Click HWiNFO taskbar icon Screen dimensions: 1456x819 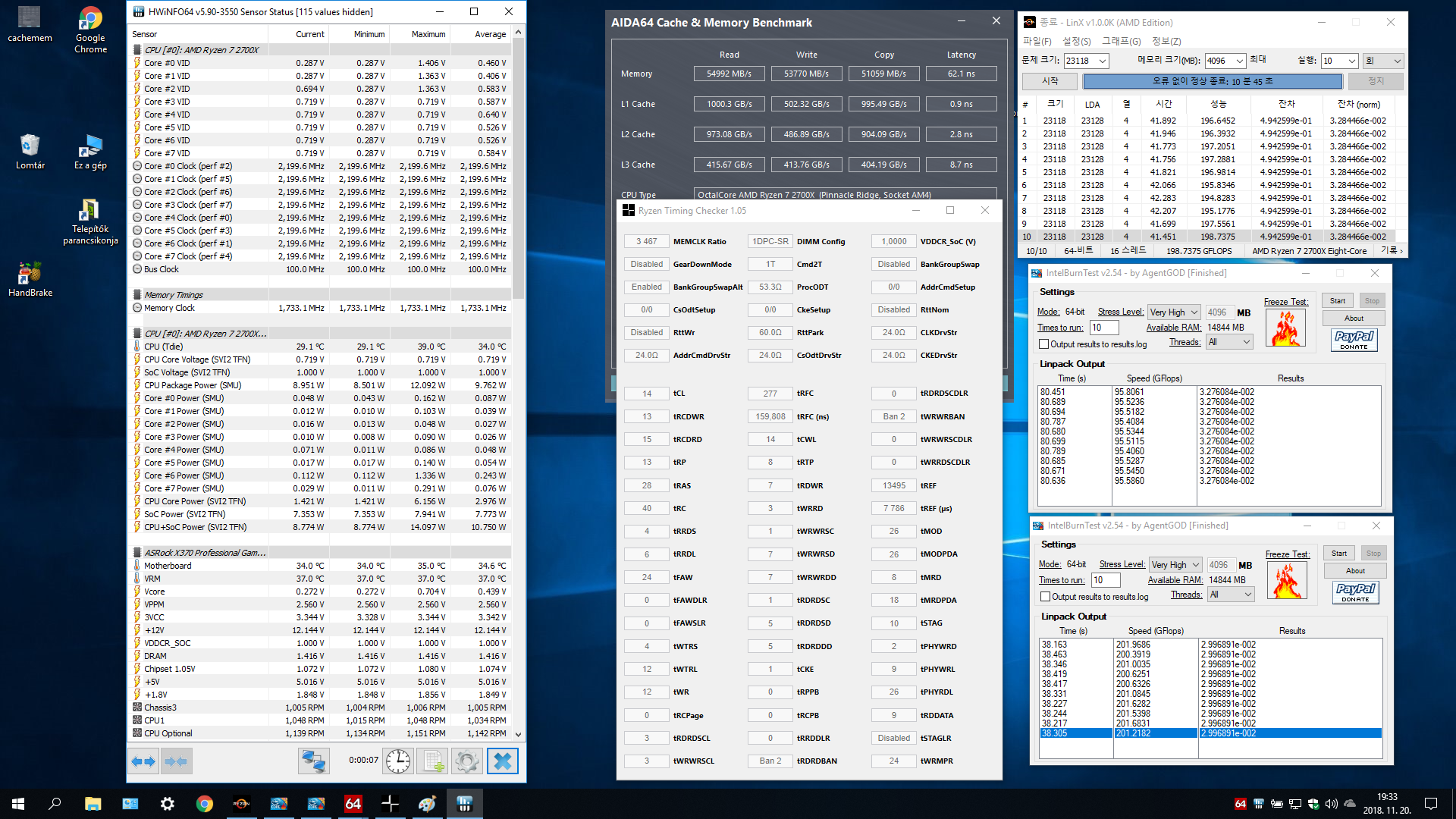pyautogui.click(x=464, y=804)
